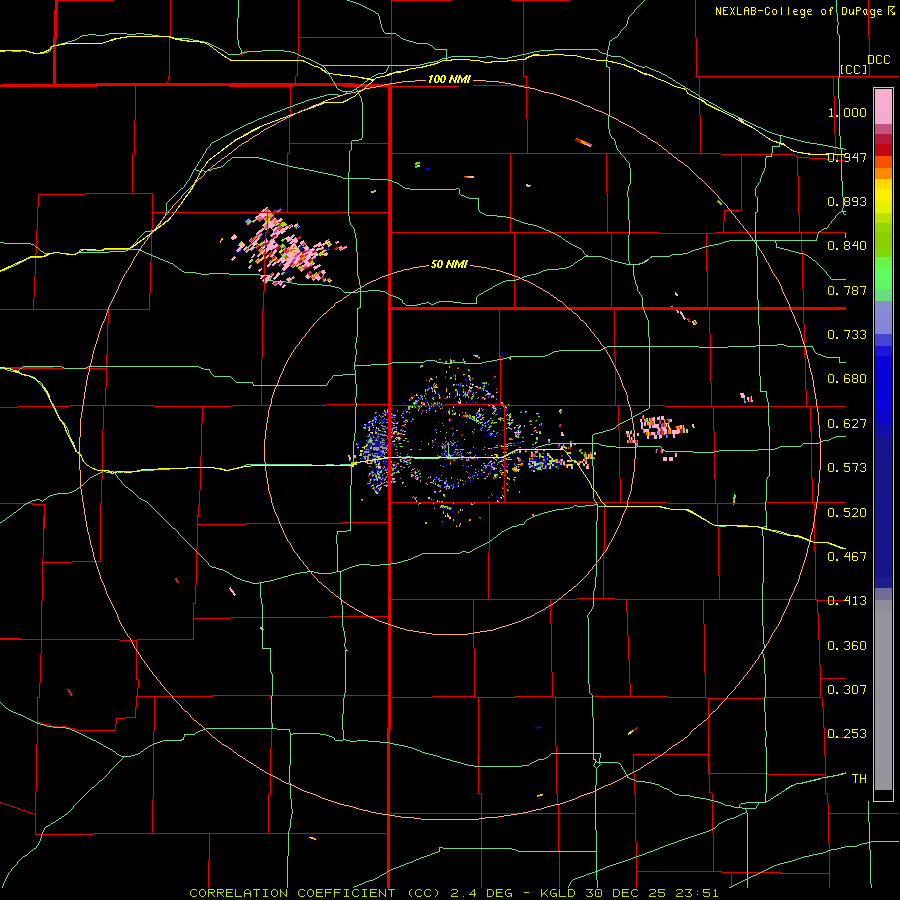The width and height of the screenshot is (900, 900).
Task: Click the 100 NMI range ring label
Action: pos(449,79)
